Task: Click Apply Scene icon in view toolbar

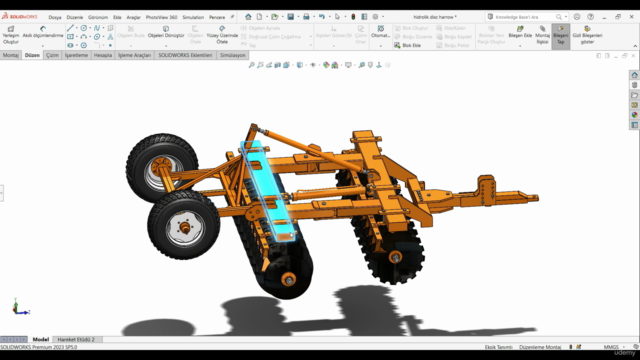Action: point(335,65)
